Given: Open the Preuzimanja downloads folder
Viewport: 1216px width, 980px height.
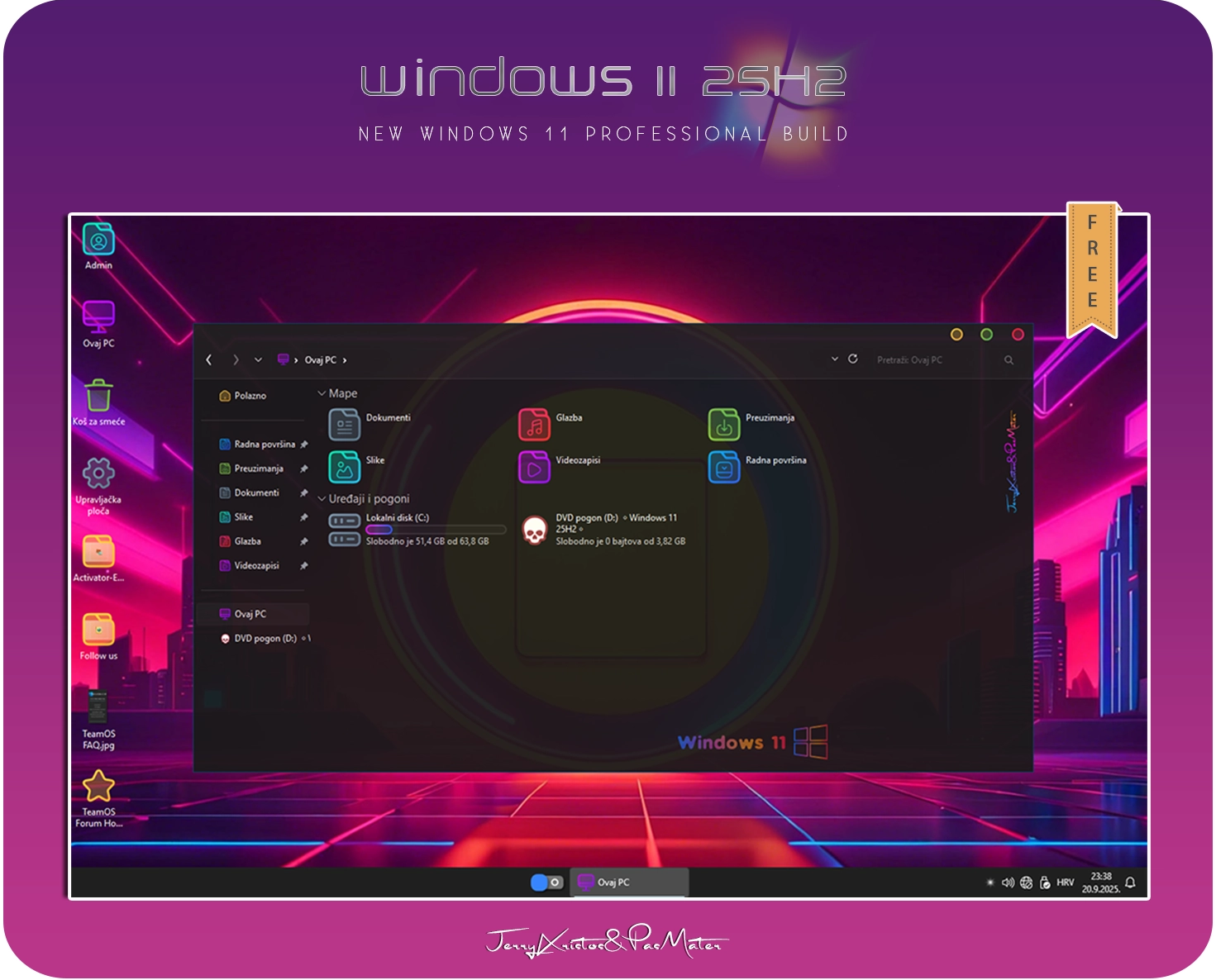Looking at the screenshot, I should (723, 425).
